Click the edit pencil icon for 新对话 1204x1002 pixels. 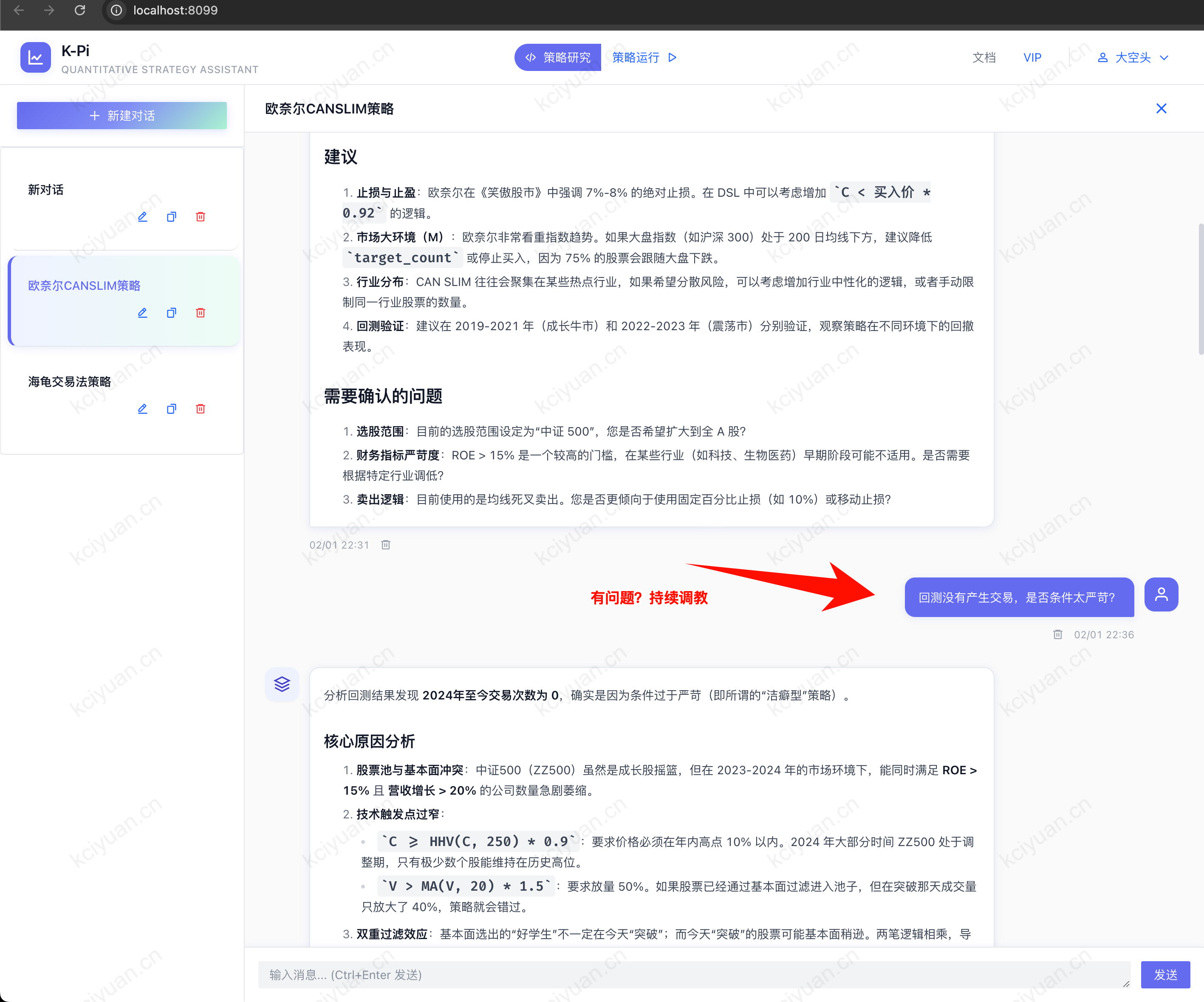point(143,217)
